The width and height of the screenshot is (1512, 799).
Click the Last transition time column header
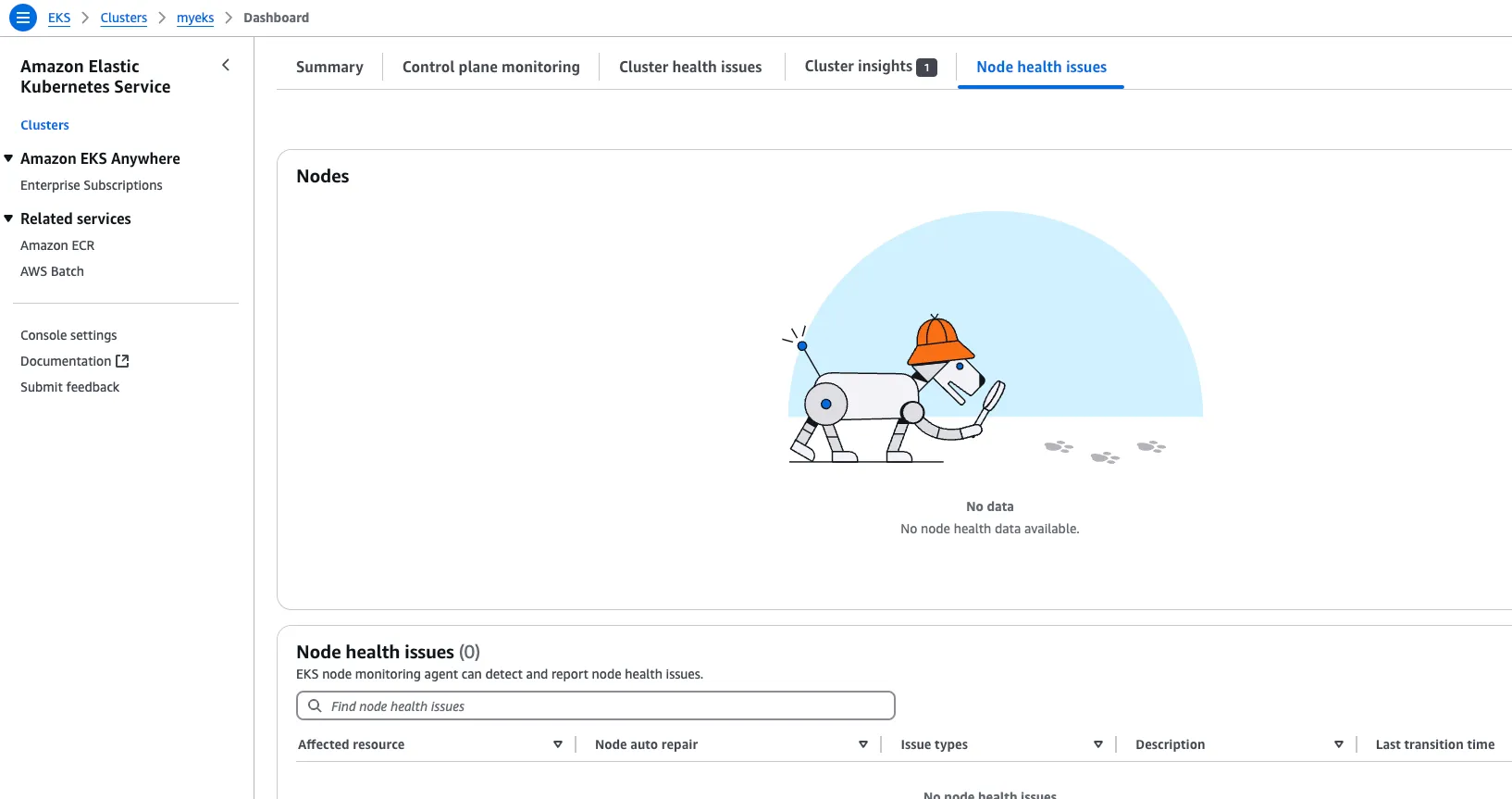pos(1434,744)
